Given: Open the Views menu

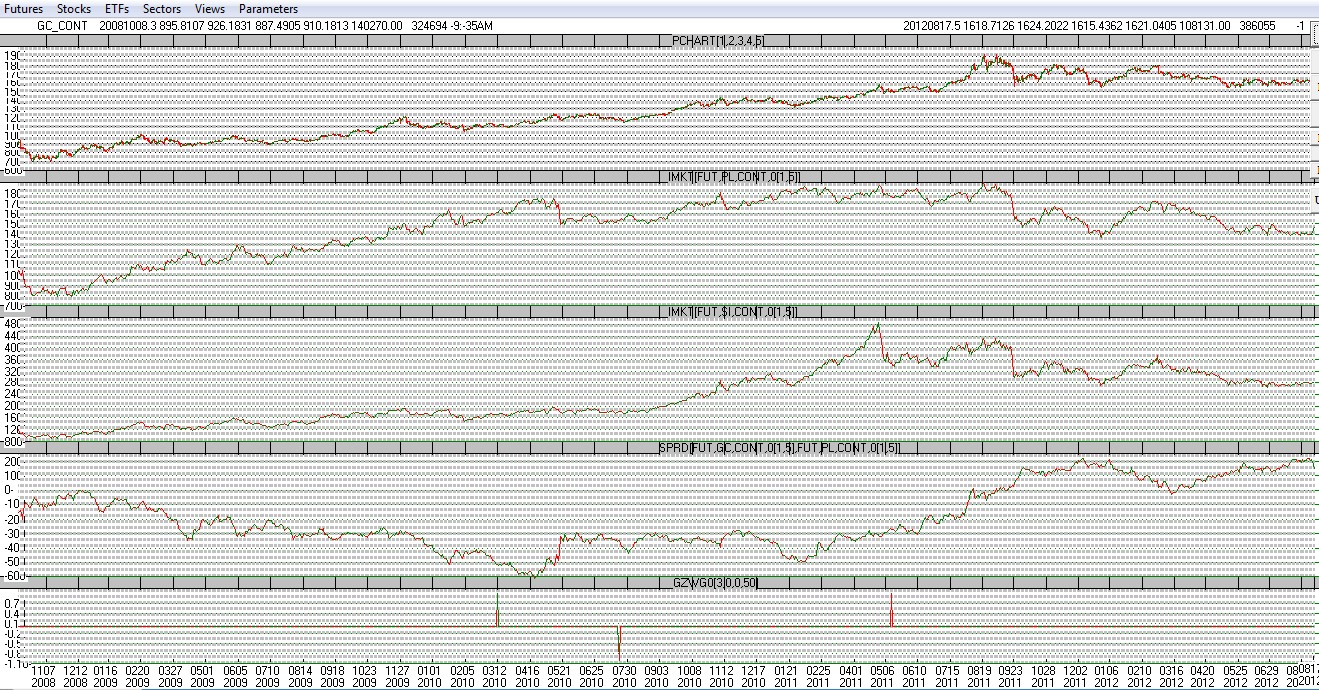Looking at the screenshot, I should pos(210,9).
